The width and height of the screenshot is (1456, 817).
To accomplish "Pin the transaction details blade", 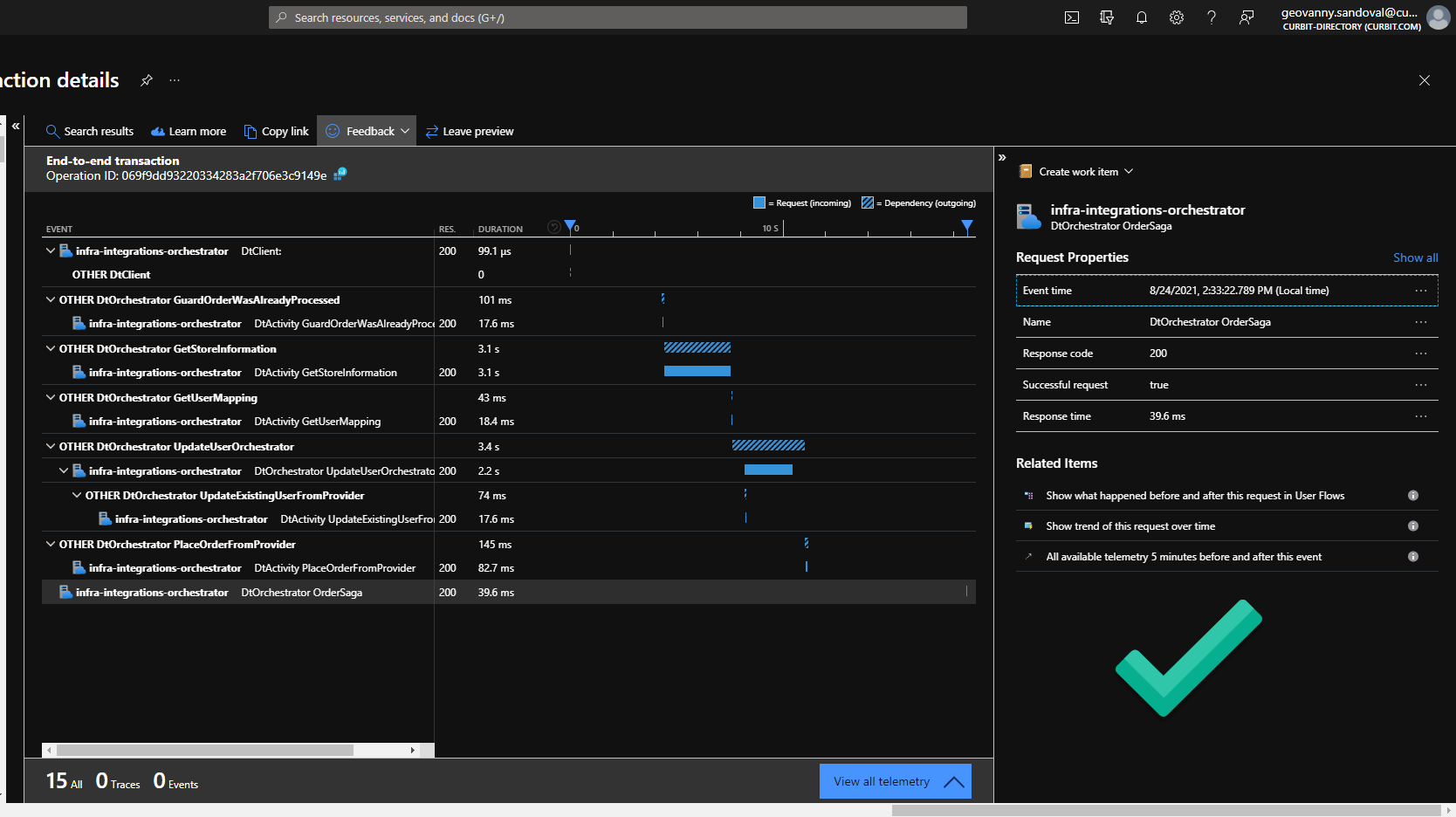I will point(146,80).
